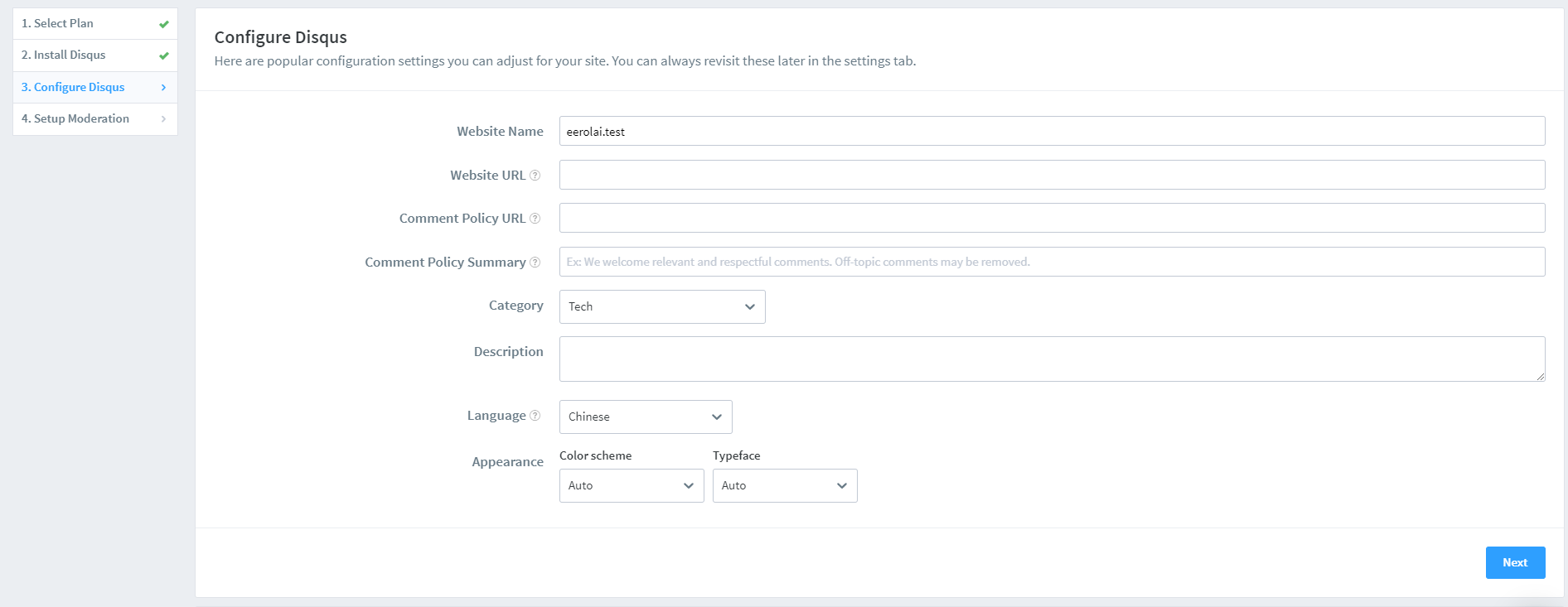Click the Comment Policy Summary help icon
Viewport: 1568px width, 607px height.
coord(535,263)
